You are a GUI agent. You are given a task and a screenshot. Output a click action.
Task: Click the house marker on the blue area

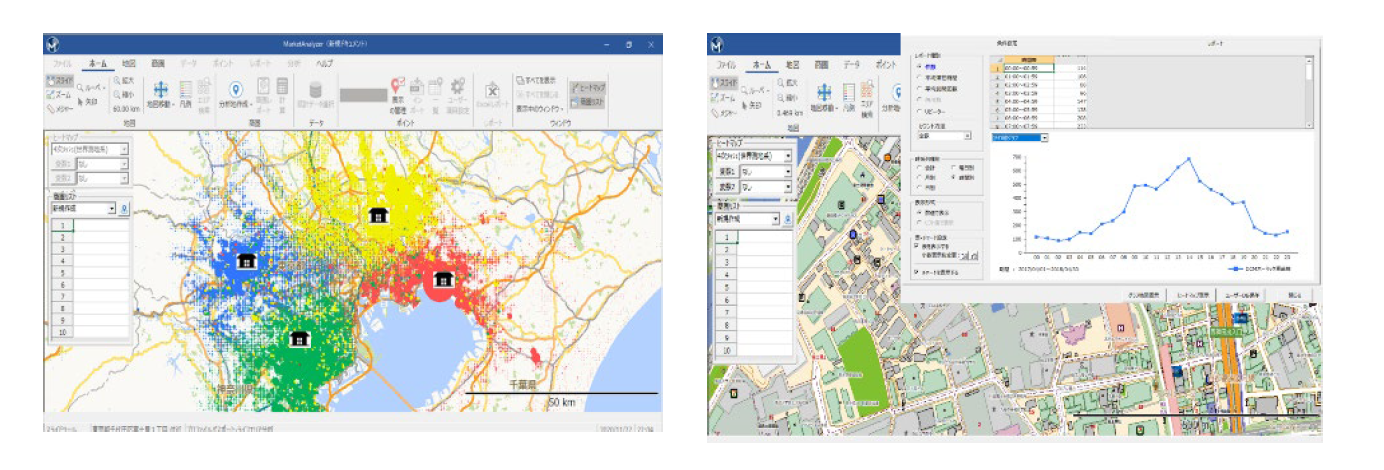(x=247, y=261)
